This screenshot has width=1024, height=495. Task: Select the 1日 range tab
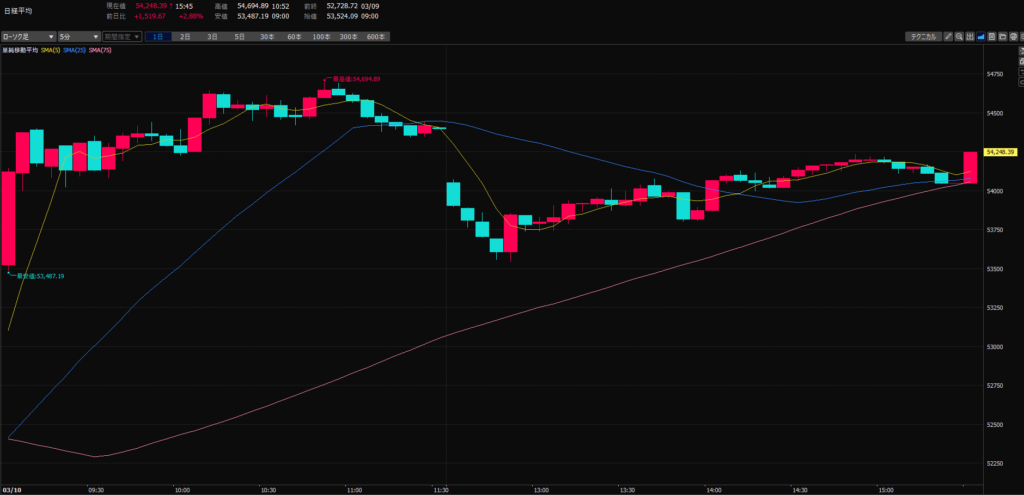(159, 37)
